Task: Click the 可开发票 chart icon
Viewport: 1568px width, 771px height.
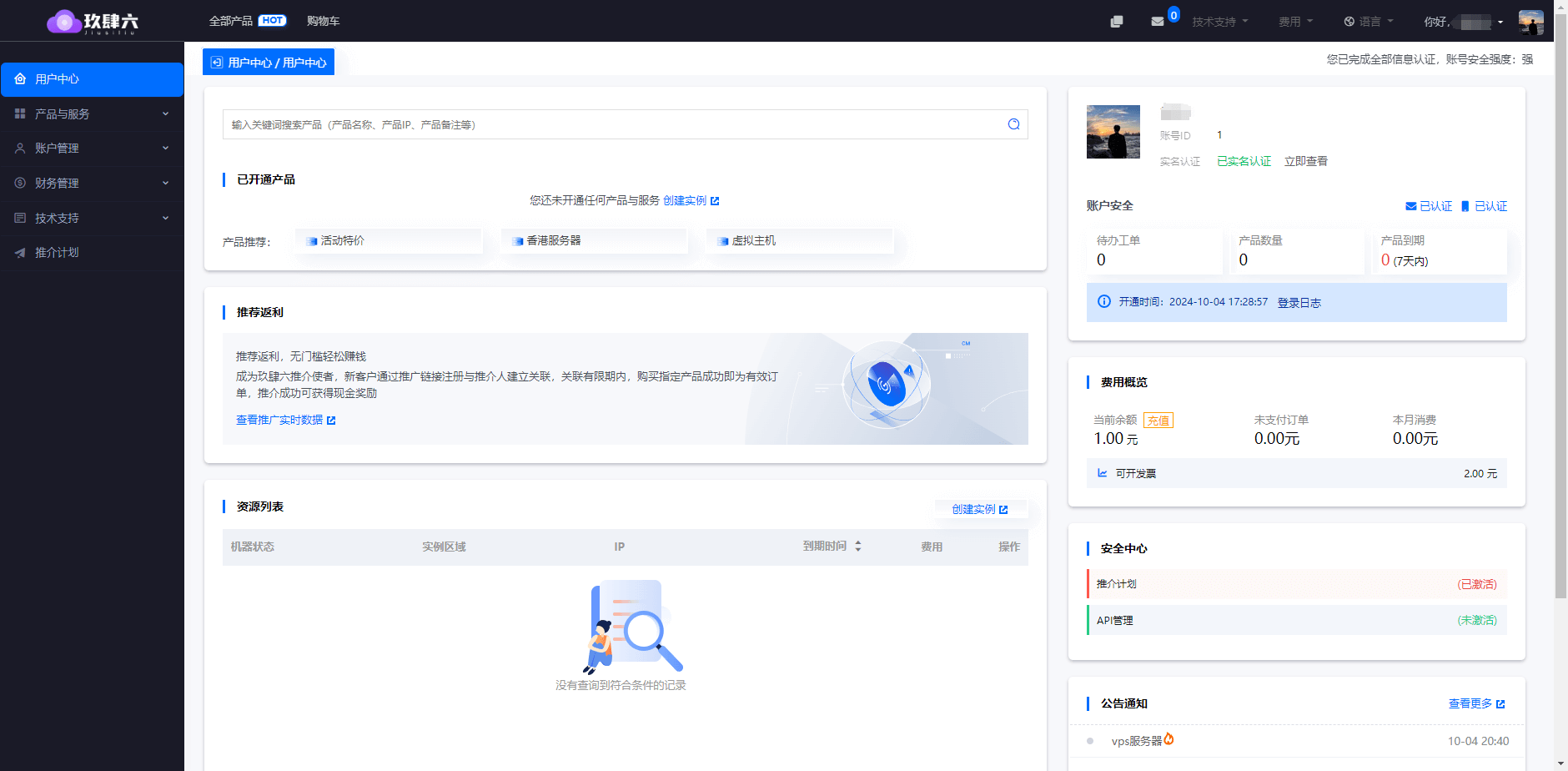Action: tap(1103, 473)
